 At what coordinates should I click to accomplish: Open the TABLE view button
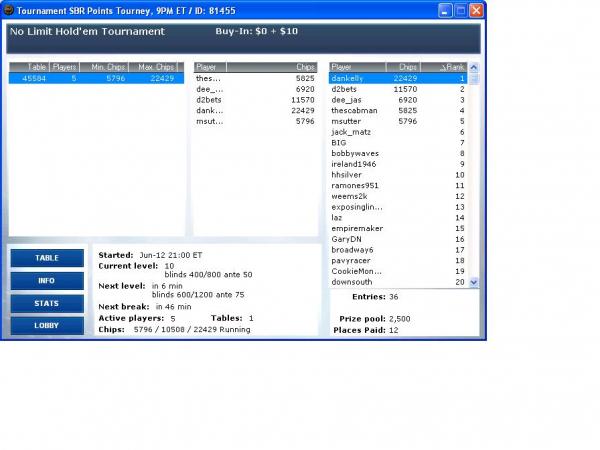click(x=47, y=258)
